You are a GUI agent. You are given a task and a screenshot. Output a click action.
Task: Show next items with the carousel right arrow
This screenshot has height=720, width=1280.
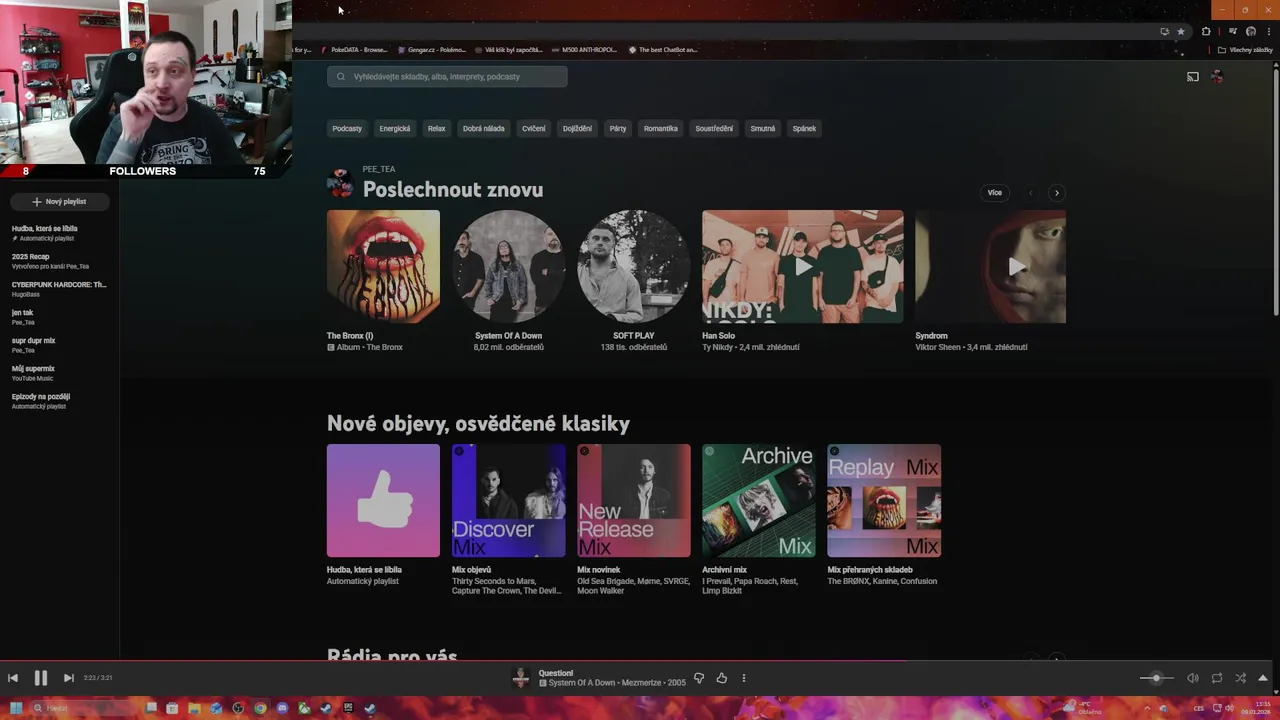pyautogui.click(x=1057, y=193)
